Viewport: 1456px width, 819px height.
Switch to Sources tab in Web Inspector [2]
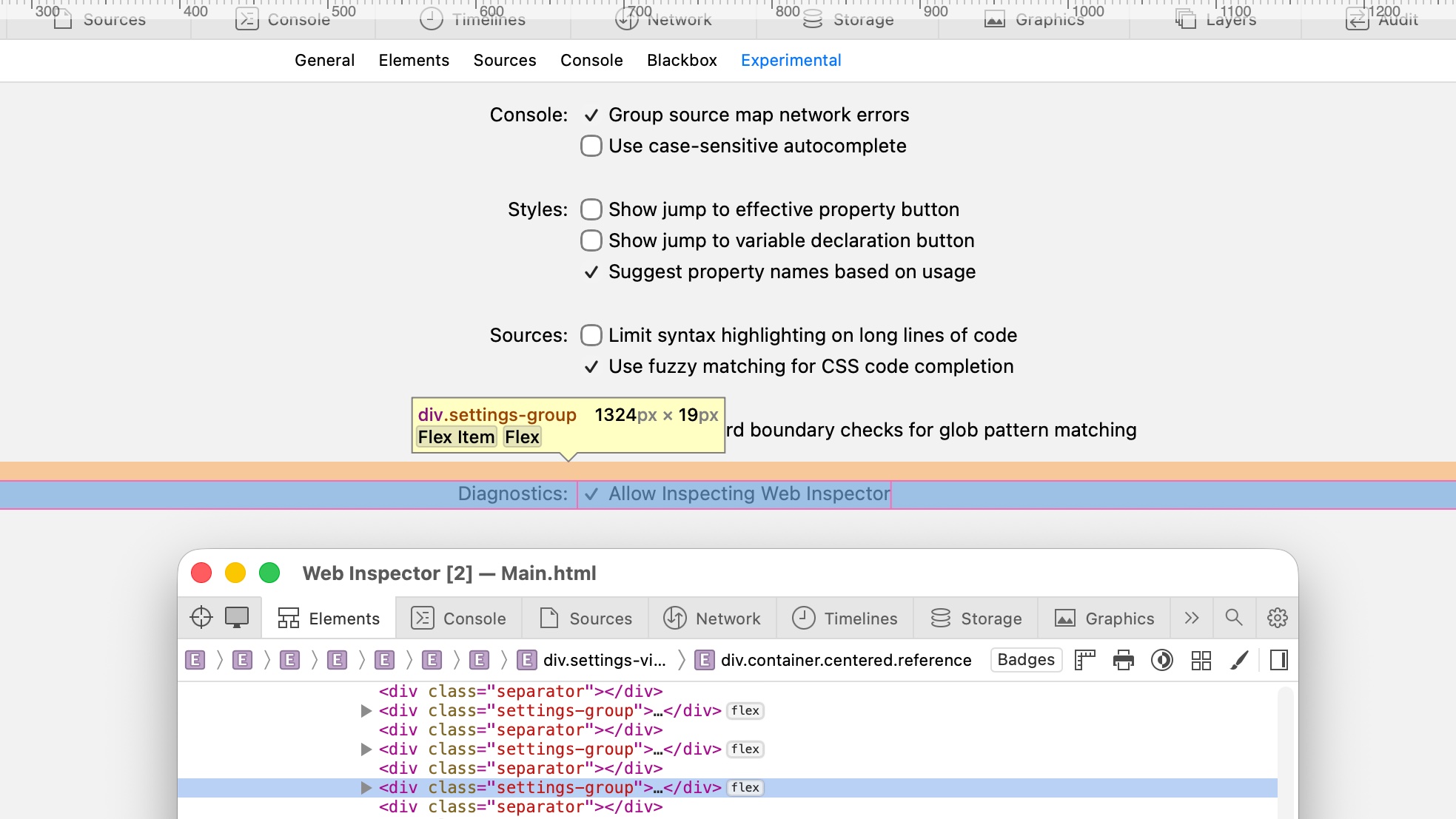coord(586,618)
